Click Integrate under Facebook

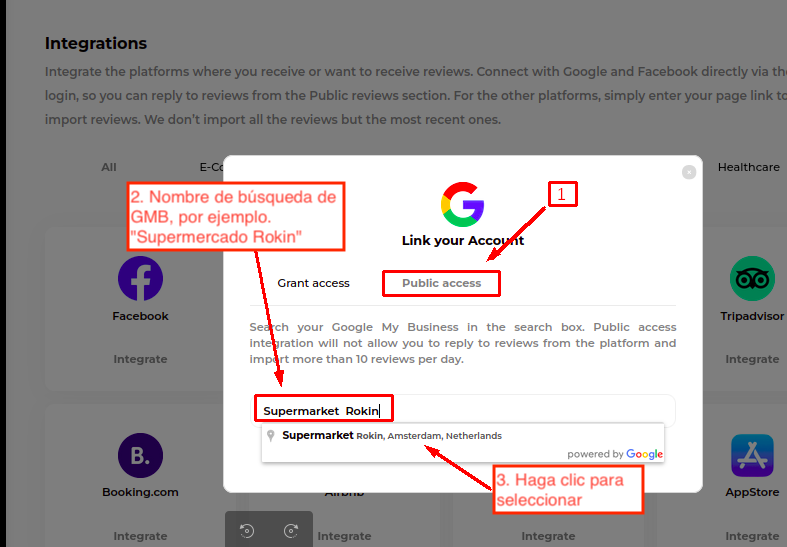tap(140, 359)
